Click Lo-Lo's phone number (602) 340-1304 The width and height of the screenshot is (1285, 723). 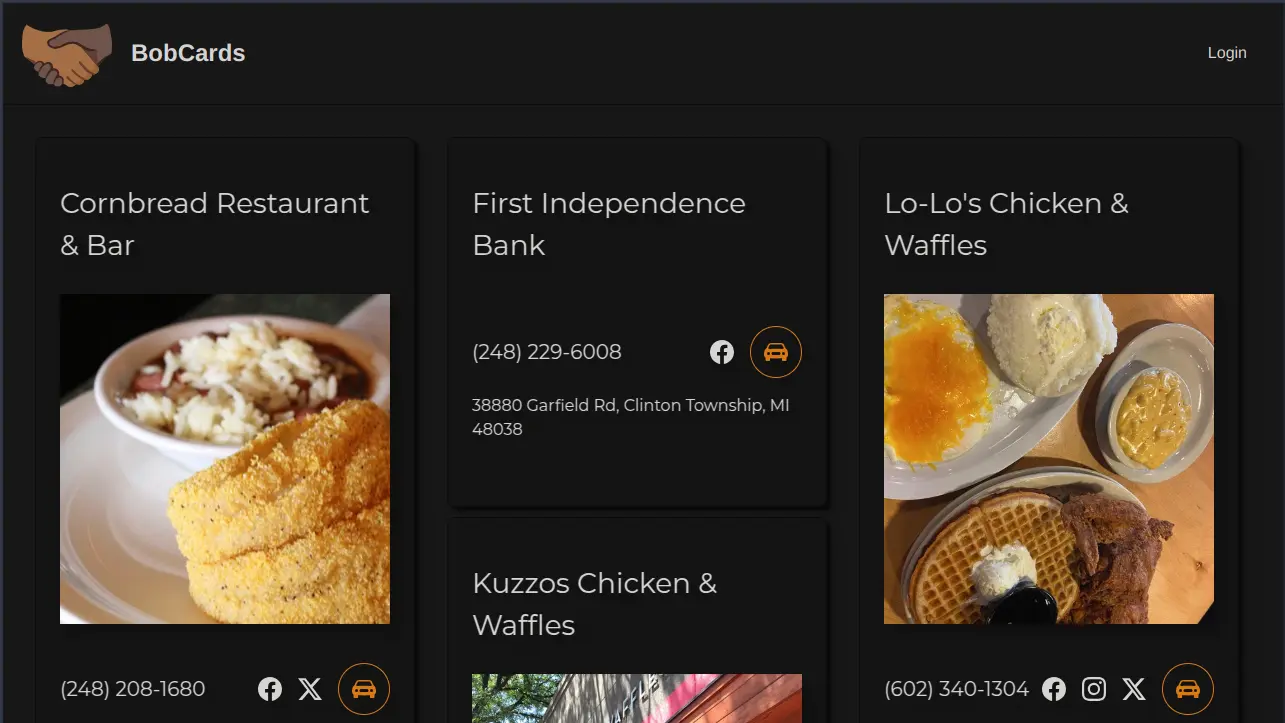[957, 689]
